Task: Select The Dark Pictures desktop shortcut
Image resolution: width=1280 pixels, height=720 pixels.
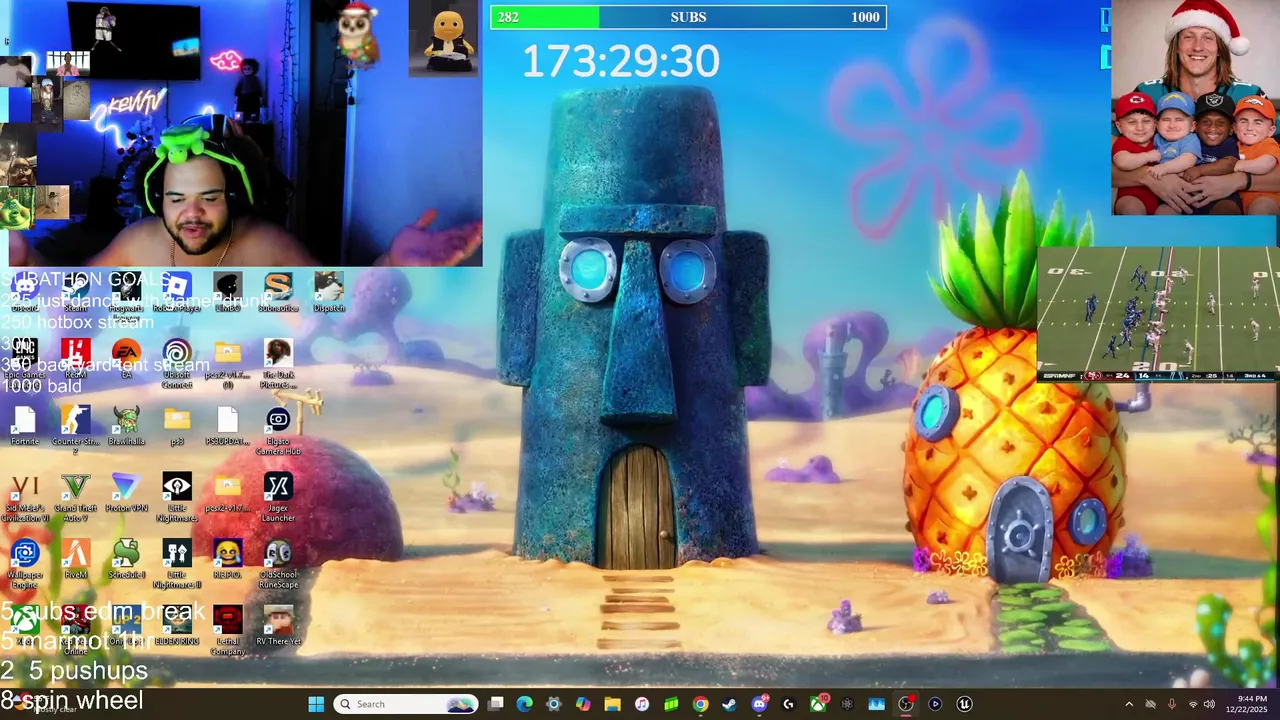Action: point(278,365)
